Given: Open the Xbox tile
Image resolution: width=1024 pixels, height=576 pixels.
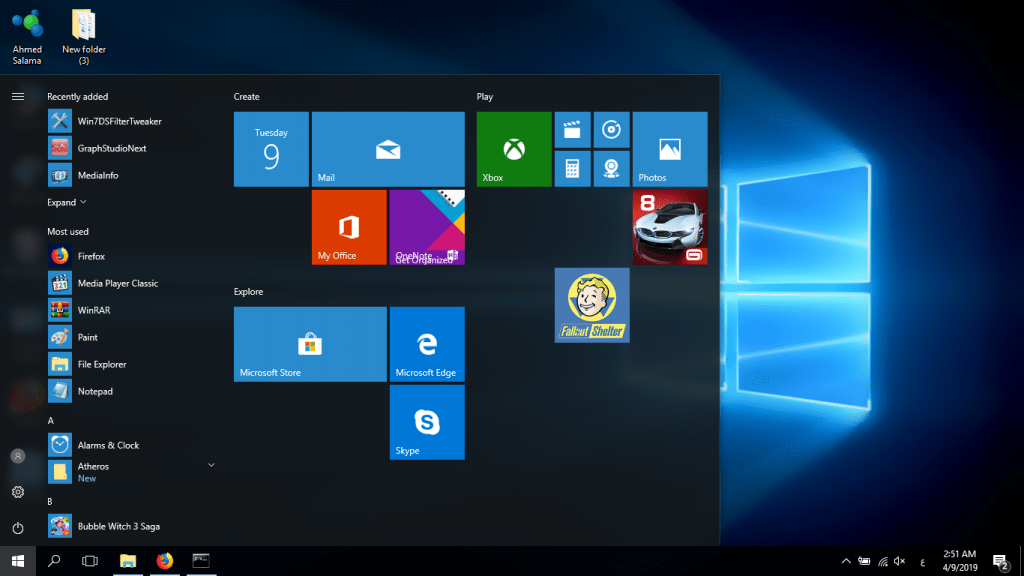Looking at the screenshot, I should 514,149.
